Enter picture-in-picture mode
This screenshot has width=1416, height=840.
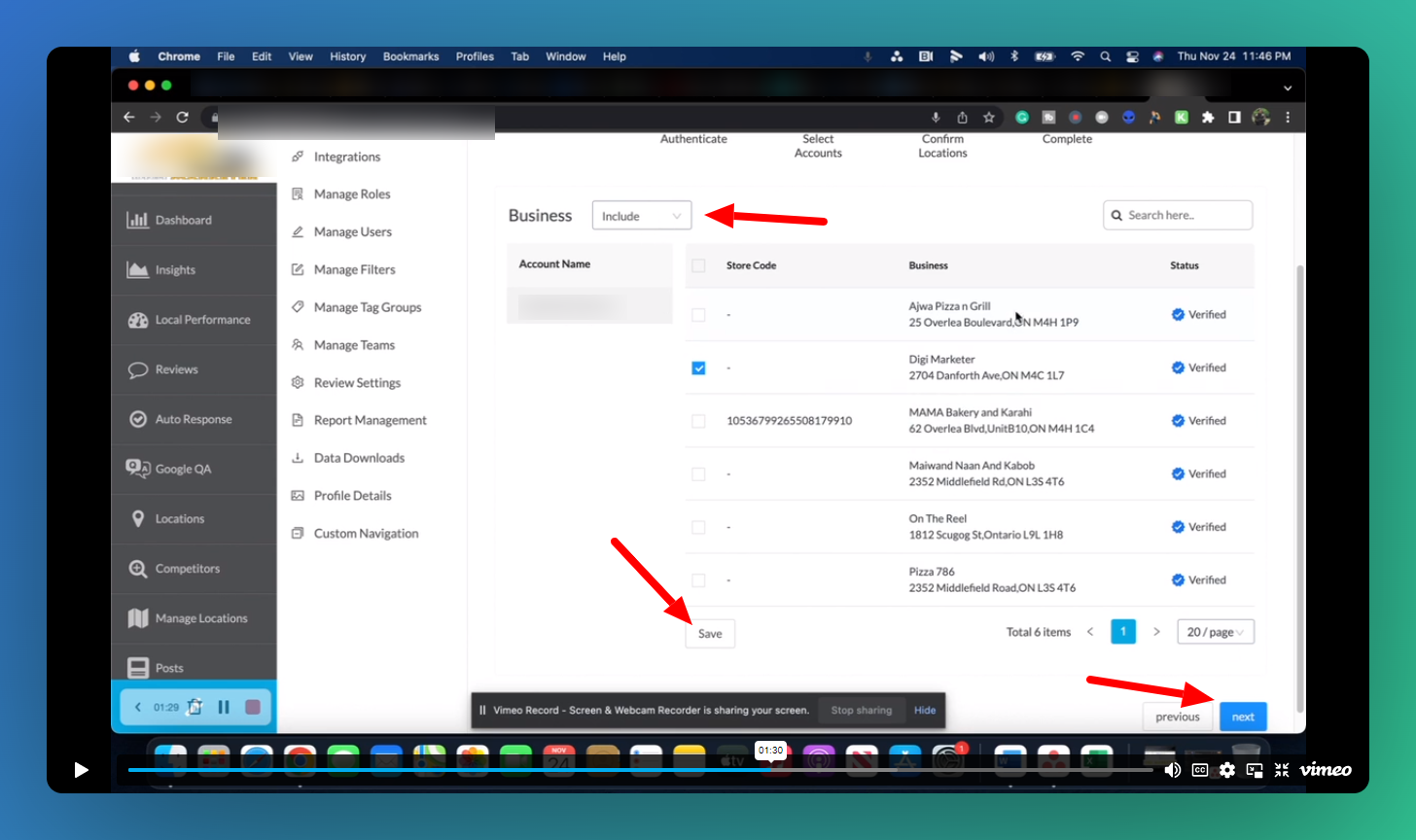coord(1255,770)
